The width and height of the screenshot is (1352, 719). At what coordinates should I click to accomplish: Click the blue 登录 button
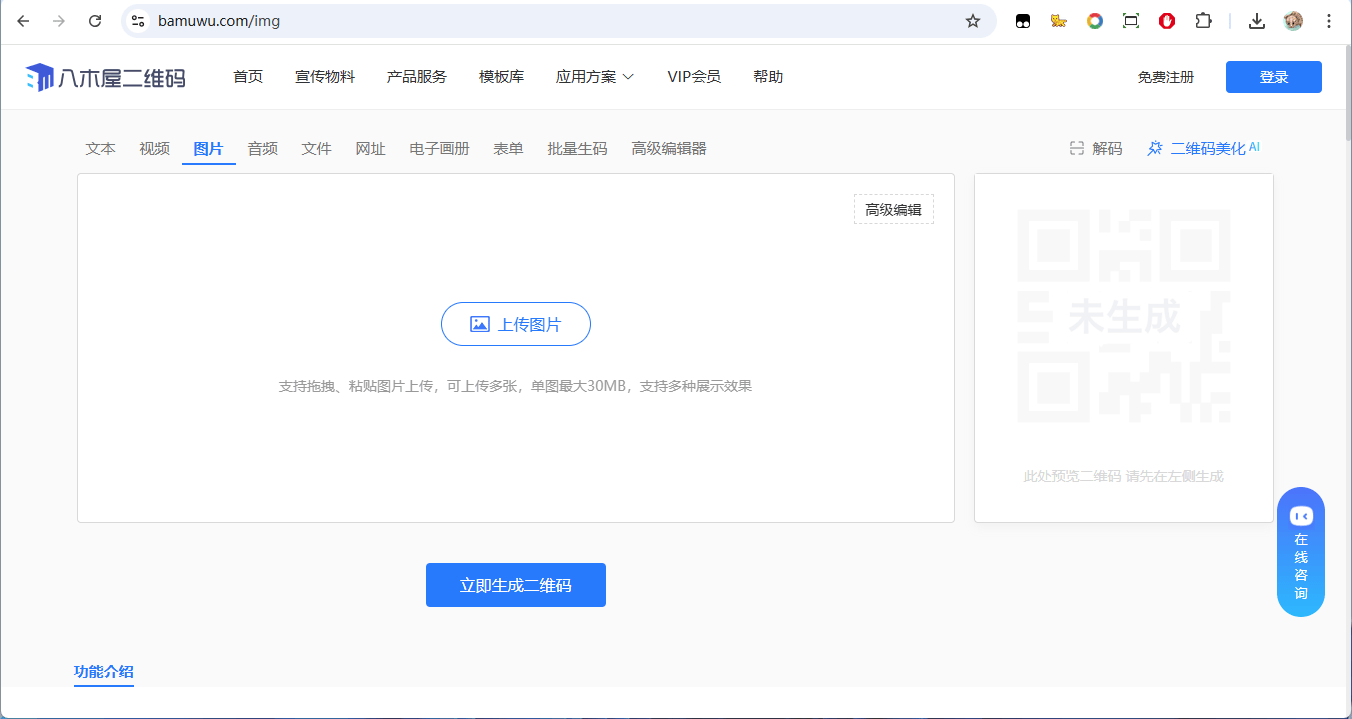(1273, 77)
